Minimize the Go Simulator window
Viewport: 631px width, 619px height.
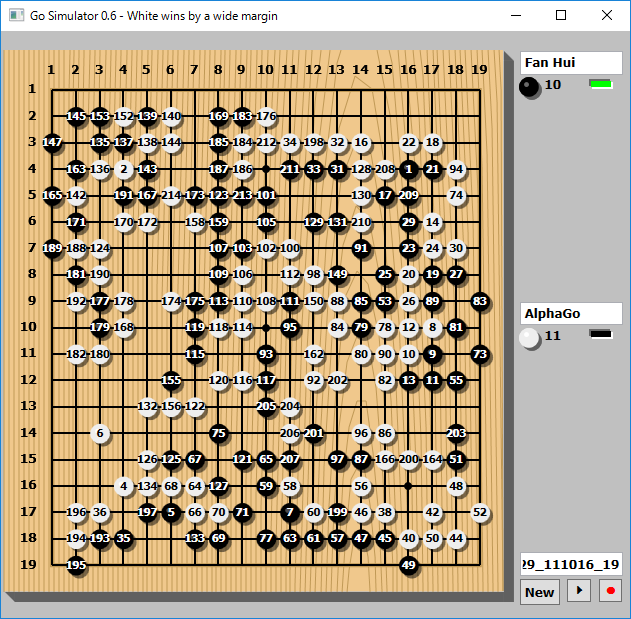click(516, 16)
